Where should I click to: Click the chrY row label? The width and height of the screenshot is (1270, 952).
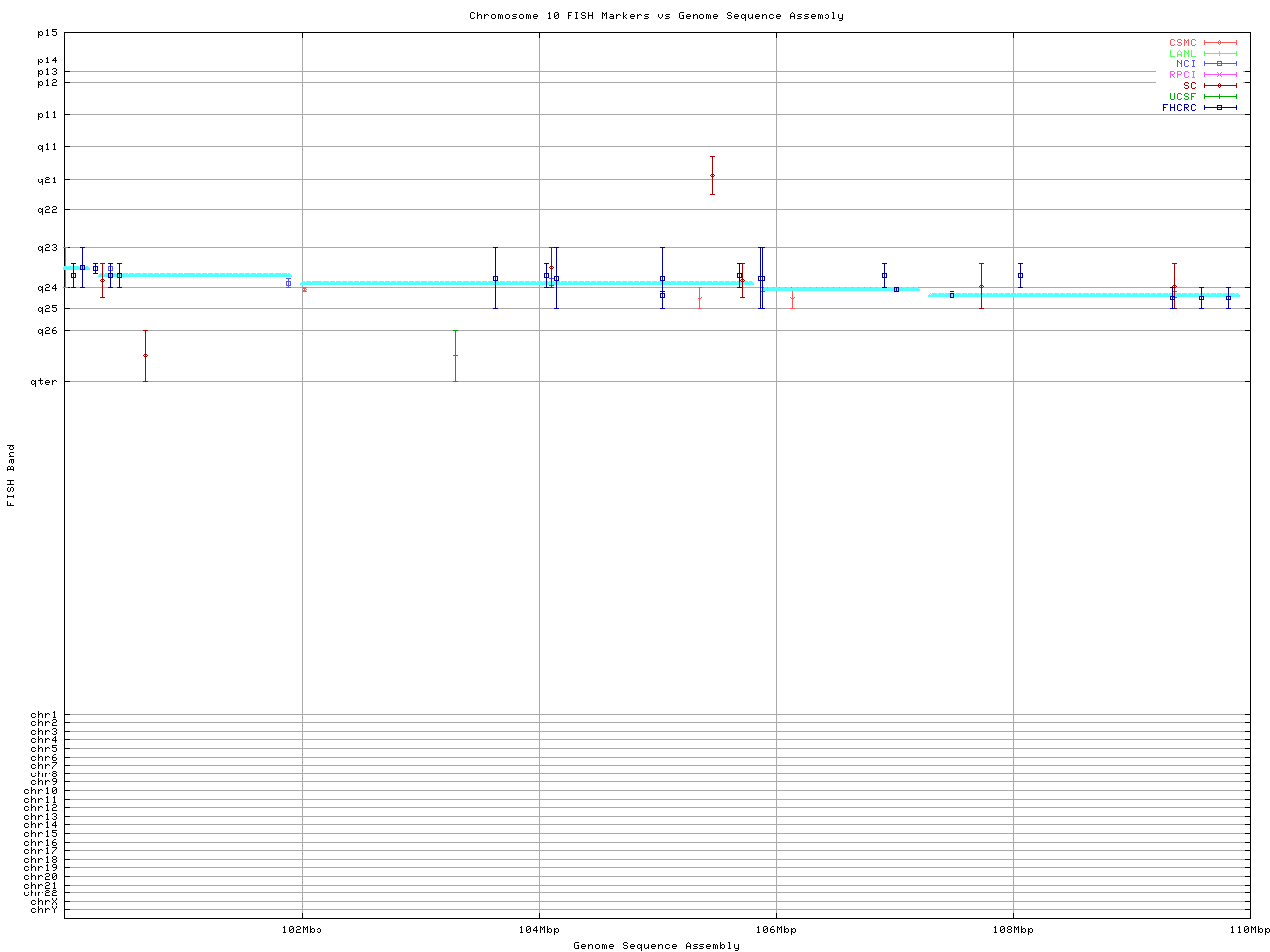pos(45,909)
